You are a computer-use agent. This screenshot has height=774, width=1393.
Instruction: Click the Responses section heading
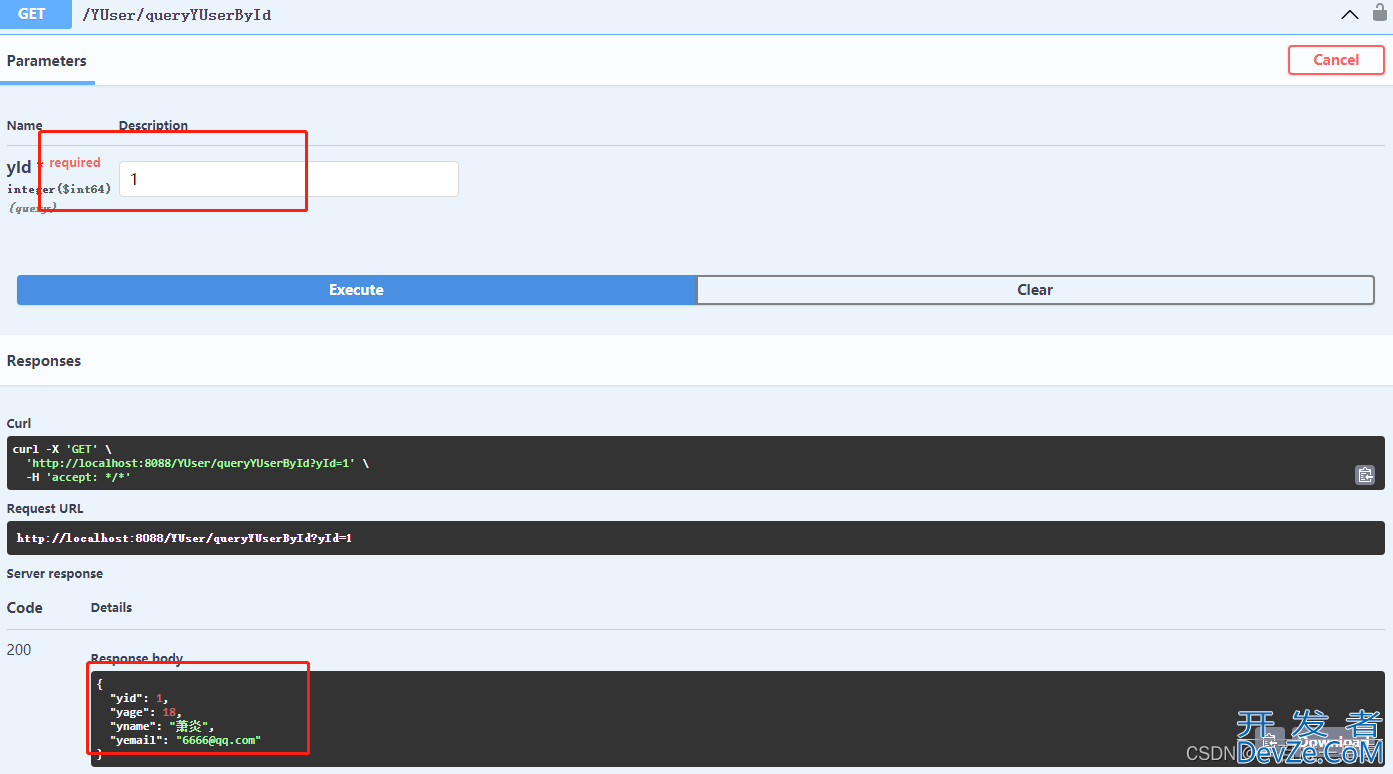coord(44,361)
